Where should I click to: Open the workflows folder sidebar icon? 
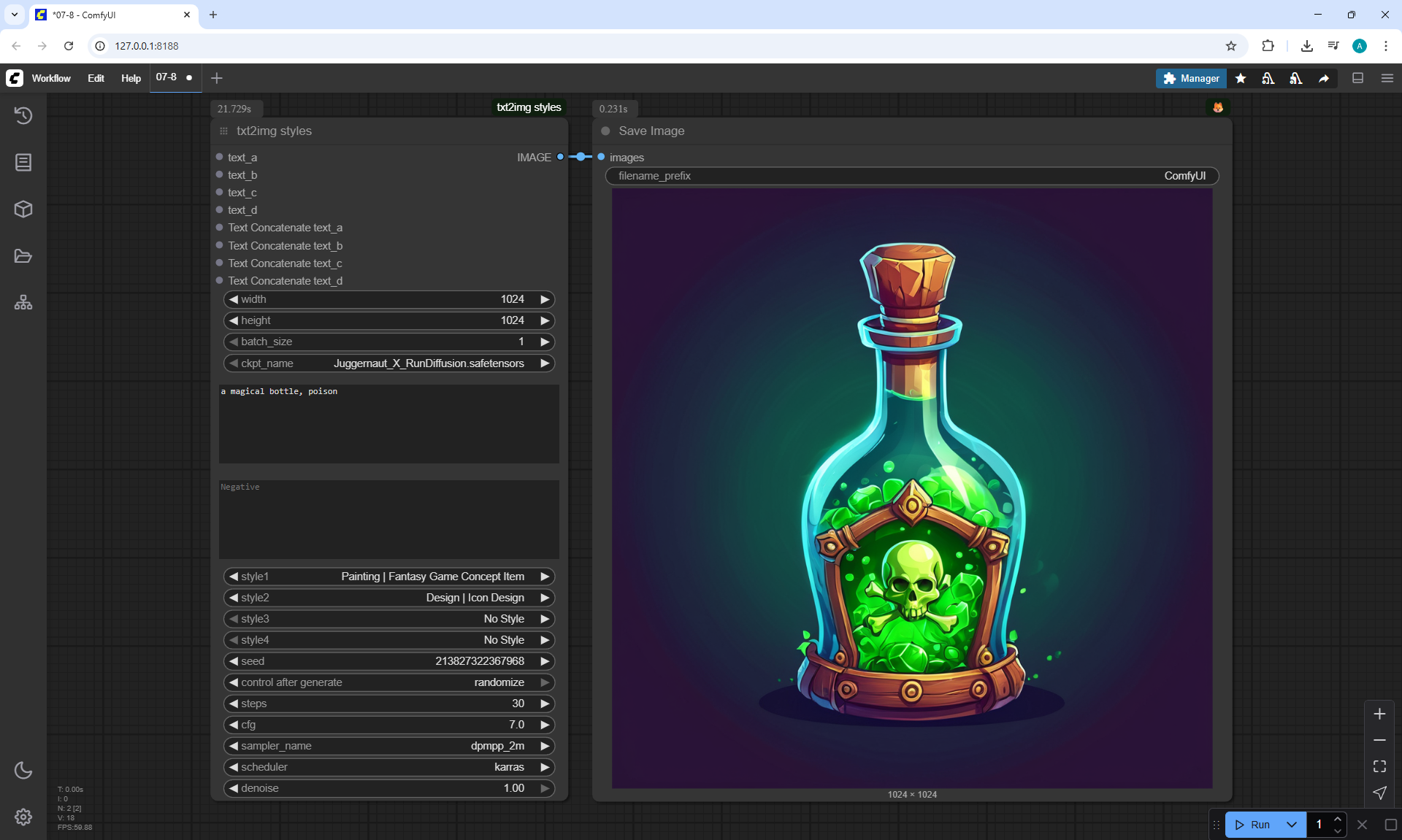click(23, 256)
